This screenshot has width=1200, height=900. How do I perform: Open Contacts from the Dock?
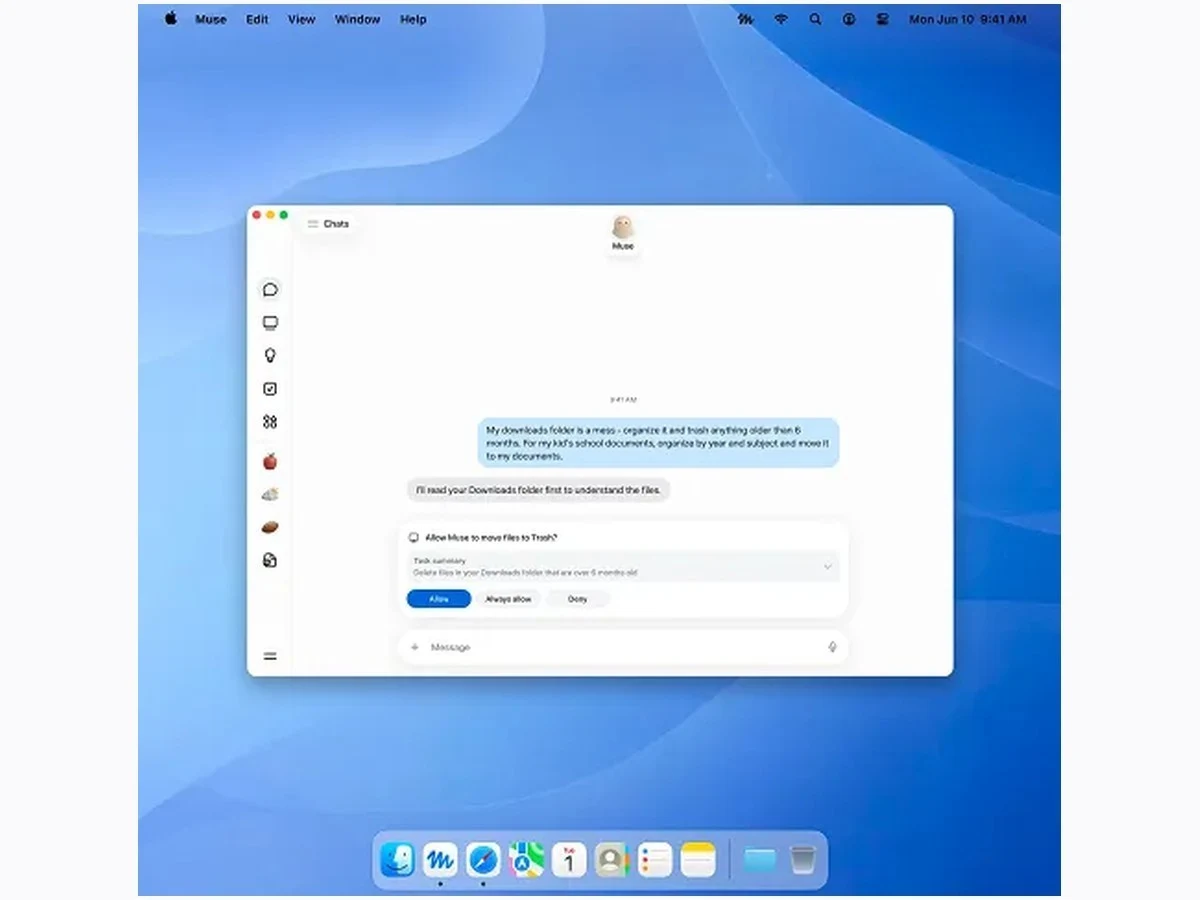pos(612,859)
